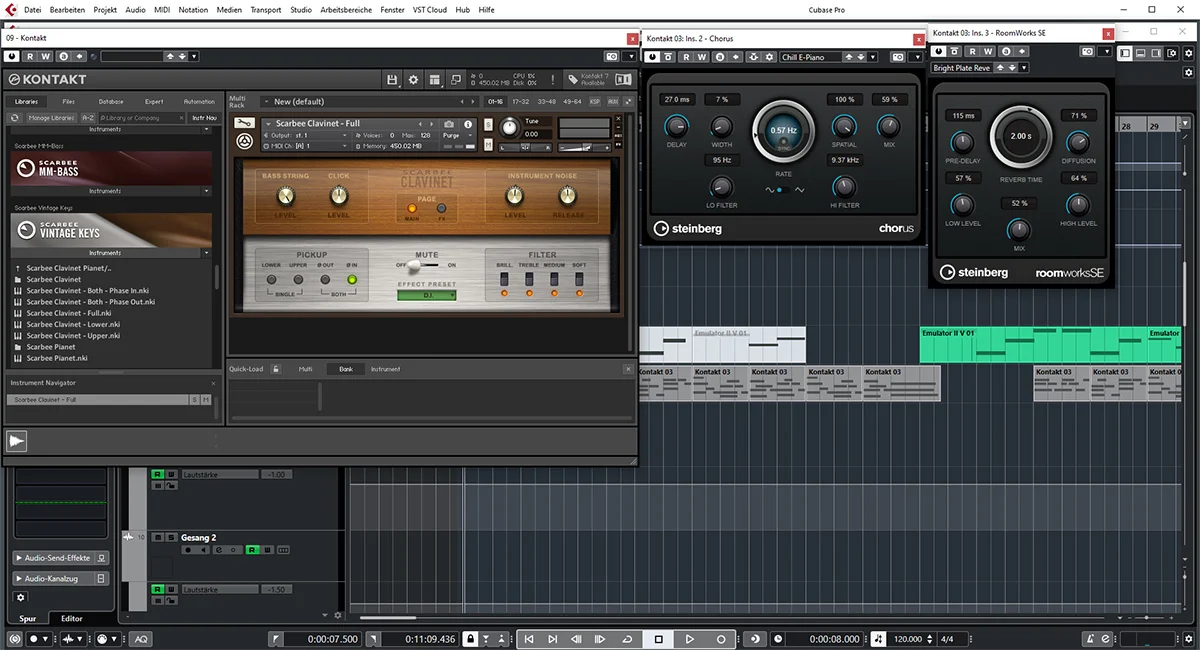Refresh the Kontakt libraries list

coord(15,118)
